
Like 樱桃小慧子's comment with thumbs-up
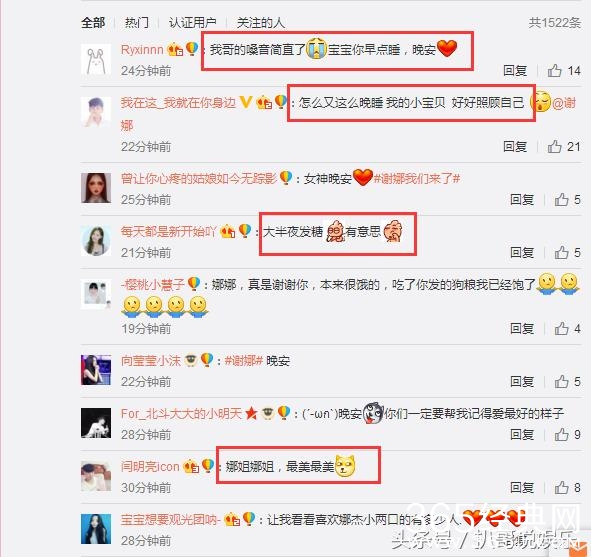[561, 328]
